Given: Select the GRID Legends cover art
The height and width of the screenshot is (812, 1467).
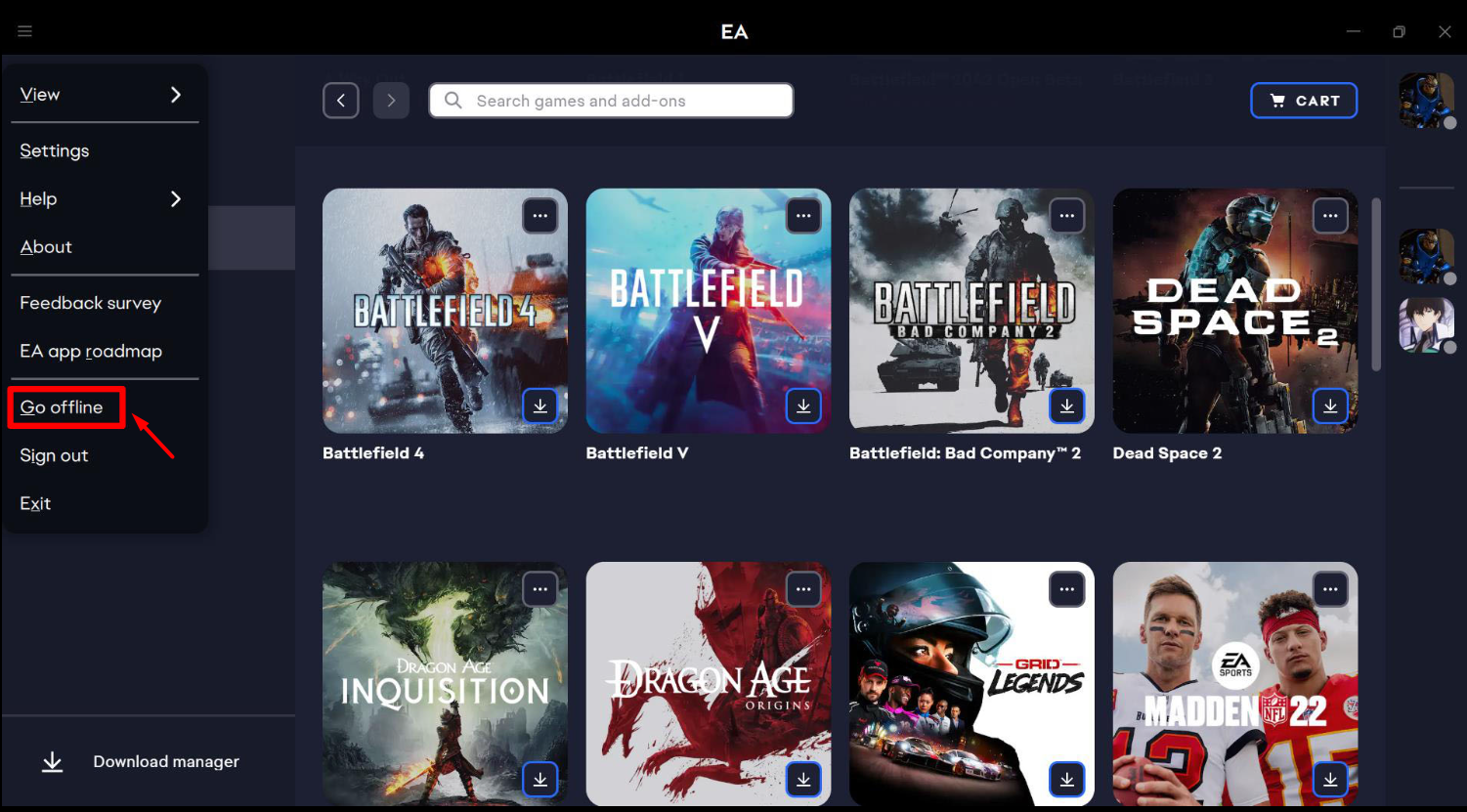Looking at the screenshot, I should click(x=971, y=684).
